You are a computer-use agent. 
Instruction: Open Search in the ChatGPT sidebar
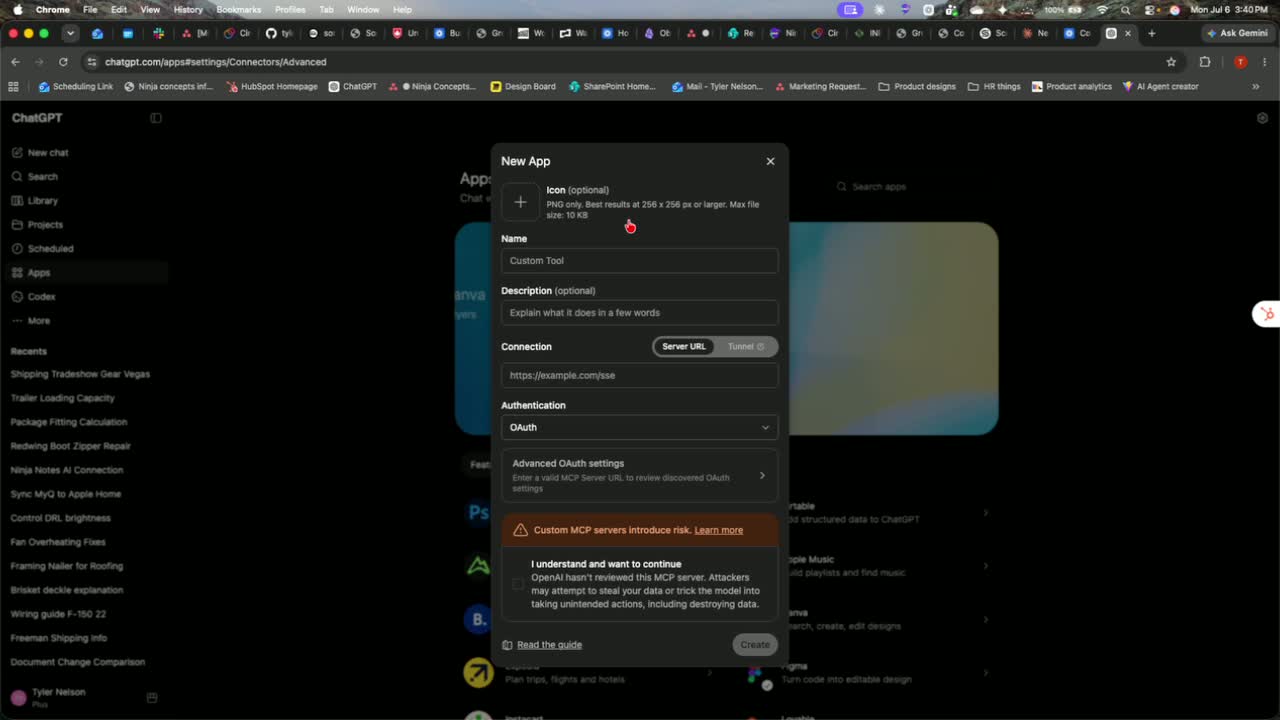click(x=43, y=177)
